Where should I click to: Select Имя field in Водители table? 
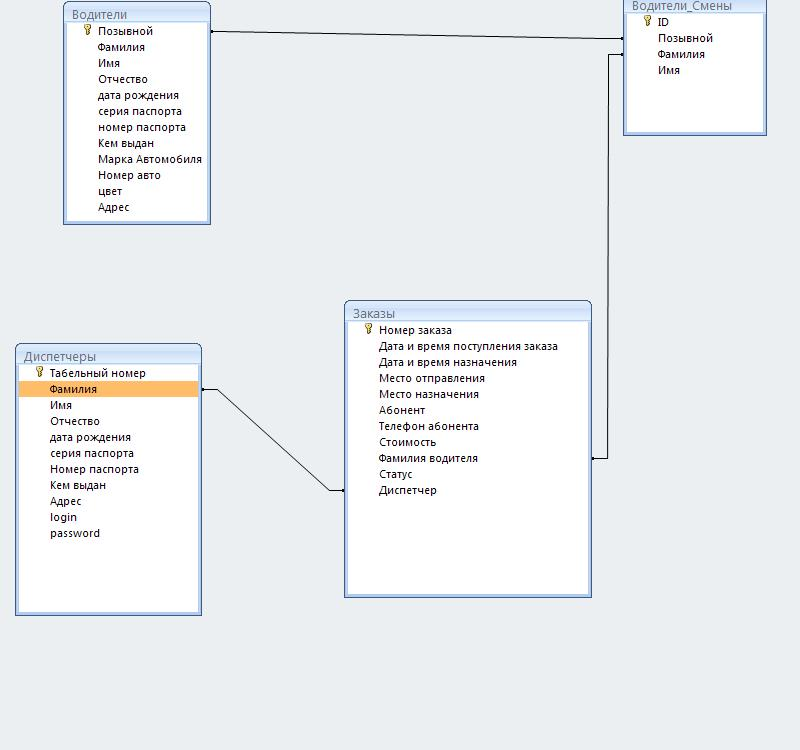click(x=109, y=63)
